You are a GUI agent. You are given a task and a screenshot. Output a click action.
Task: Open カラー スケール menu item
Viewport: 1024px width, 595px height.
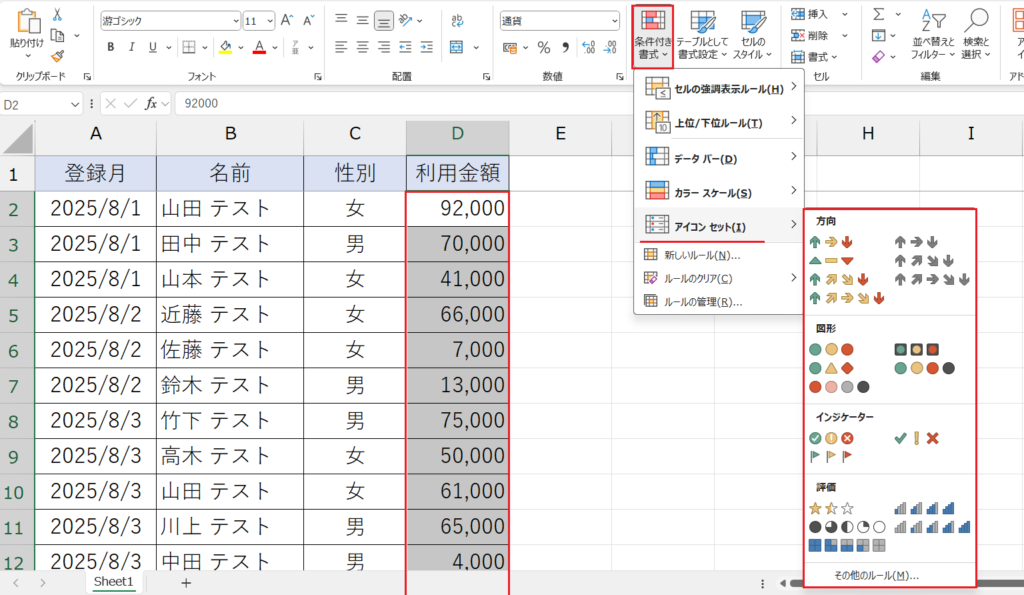pos(718,192)
